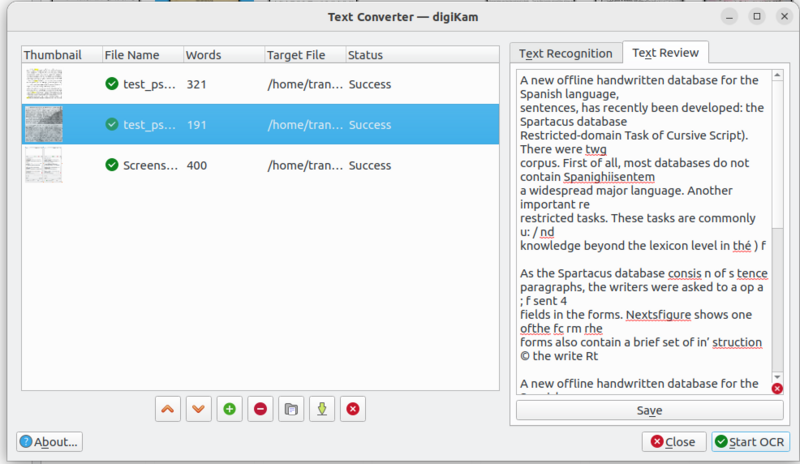Click the green down-arrow load button

pyautogui.click(x=321, y=408)
